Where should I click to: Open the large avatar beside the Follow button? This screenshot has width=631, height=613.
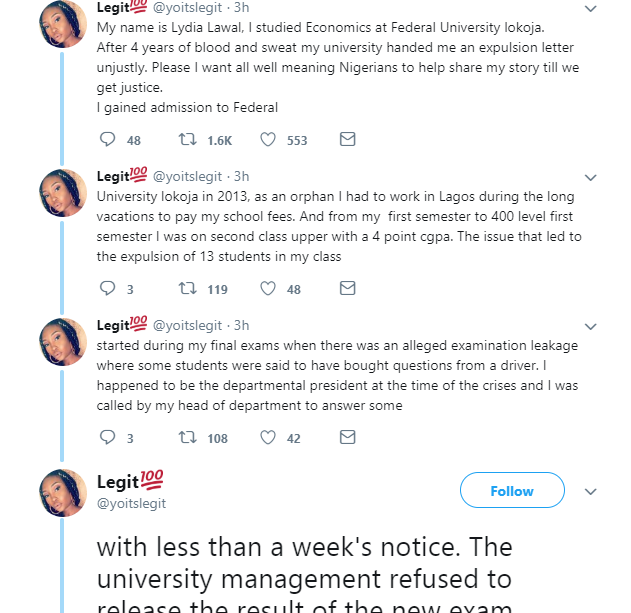click(62, 493)
